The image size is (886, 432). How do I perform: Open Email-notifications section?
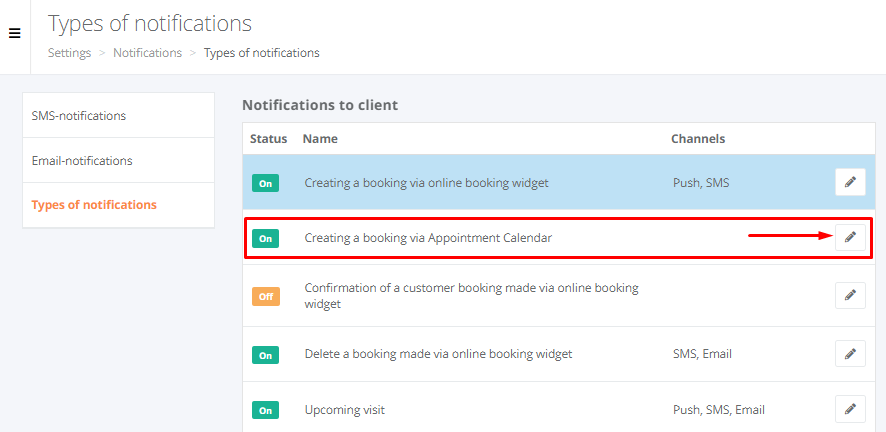coord(119,160)
